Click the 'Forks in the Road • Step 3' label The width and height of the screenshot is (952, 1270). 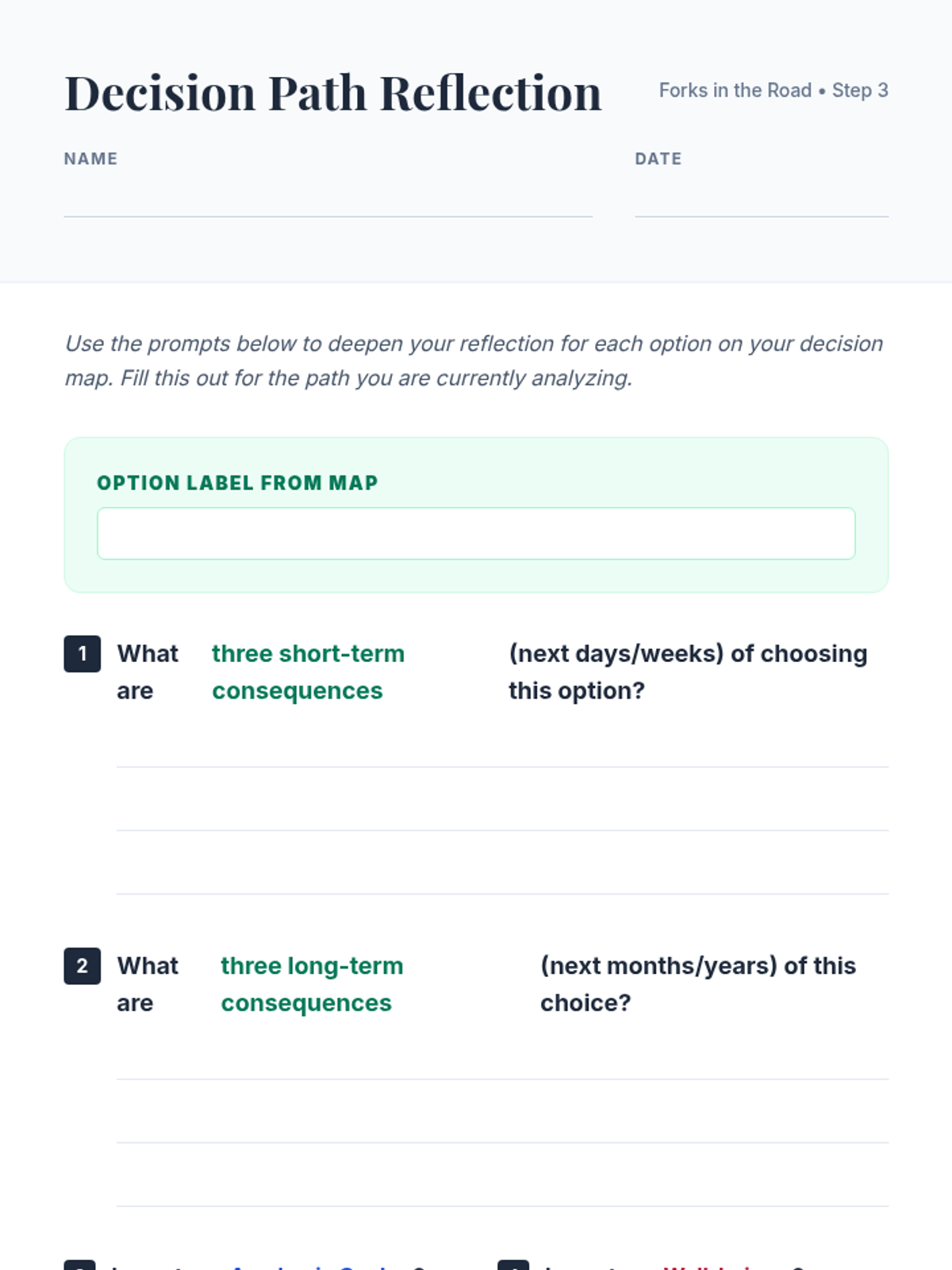coord(773,90)
